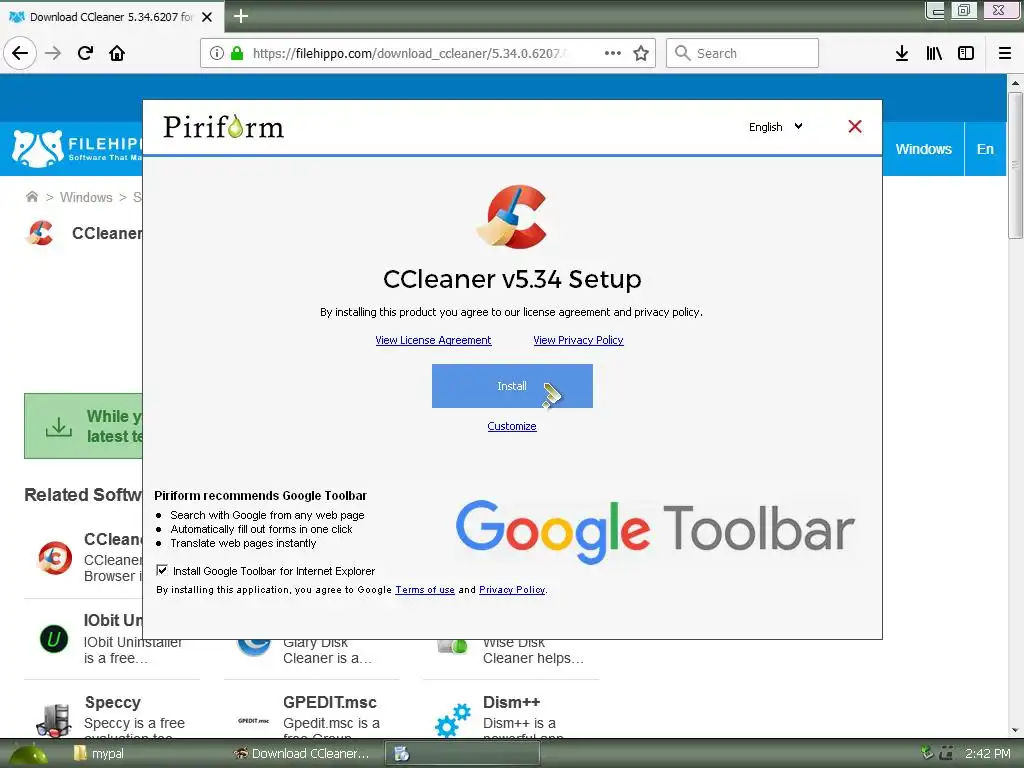Click the page vertical scrollbar thumb
Screen dimensions: 1024x768
1015,166
